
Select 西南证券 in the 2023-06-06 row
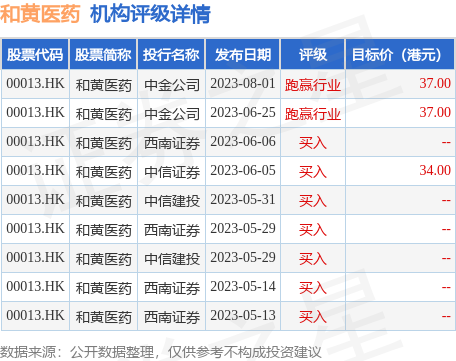172,143
